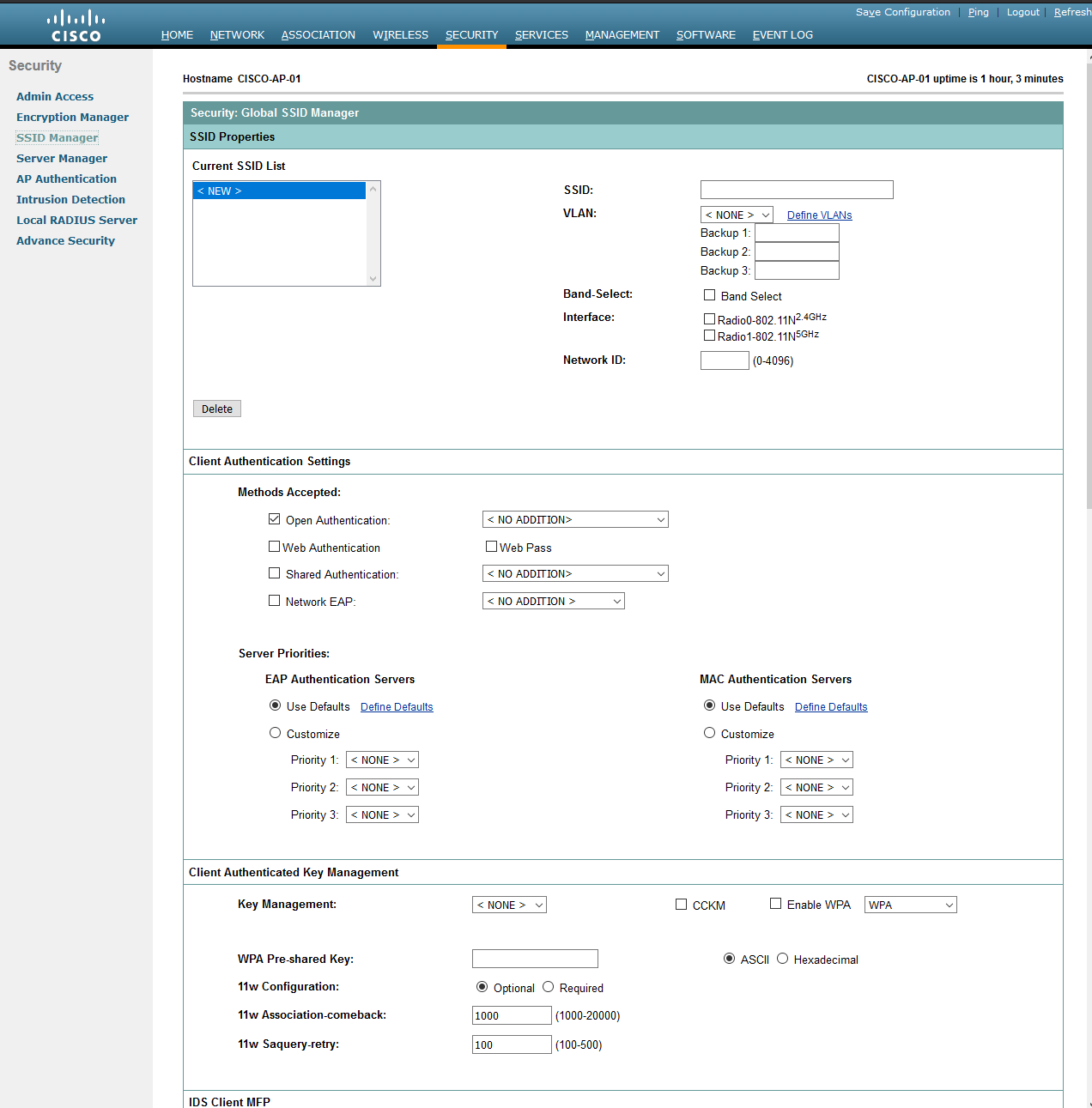Screen dimensions: 1092x1108
Task: Click the Backup 3 field
Action: coord(797,270)
